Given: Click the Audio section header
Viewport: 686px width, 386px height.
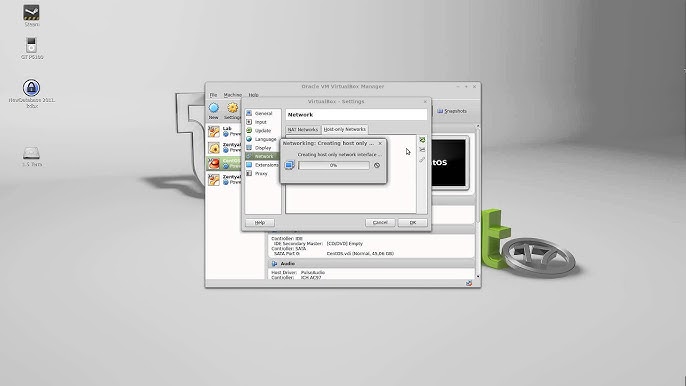Looking at the screenshot, I should [x=371, y=263].
